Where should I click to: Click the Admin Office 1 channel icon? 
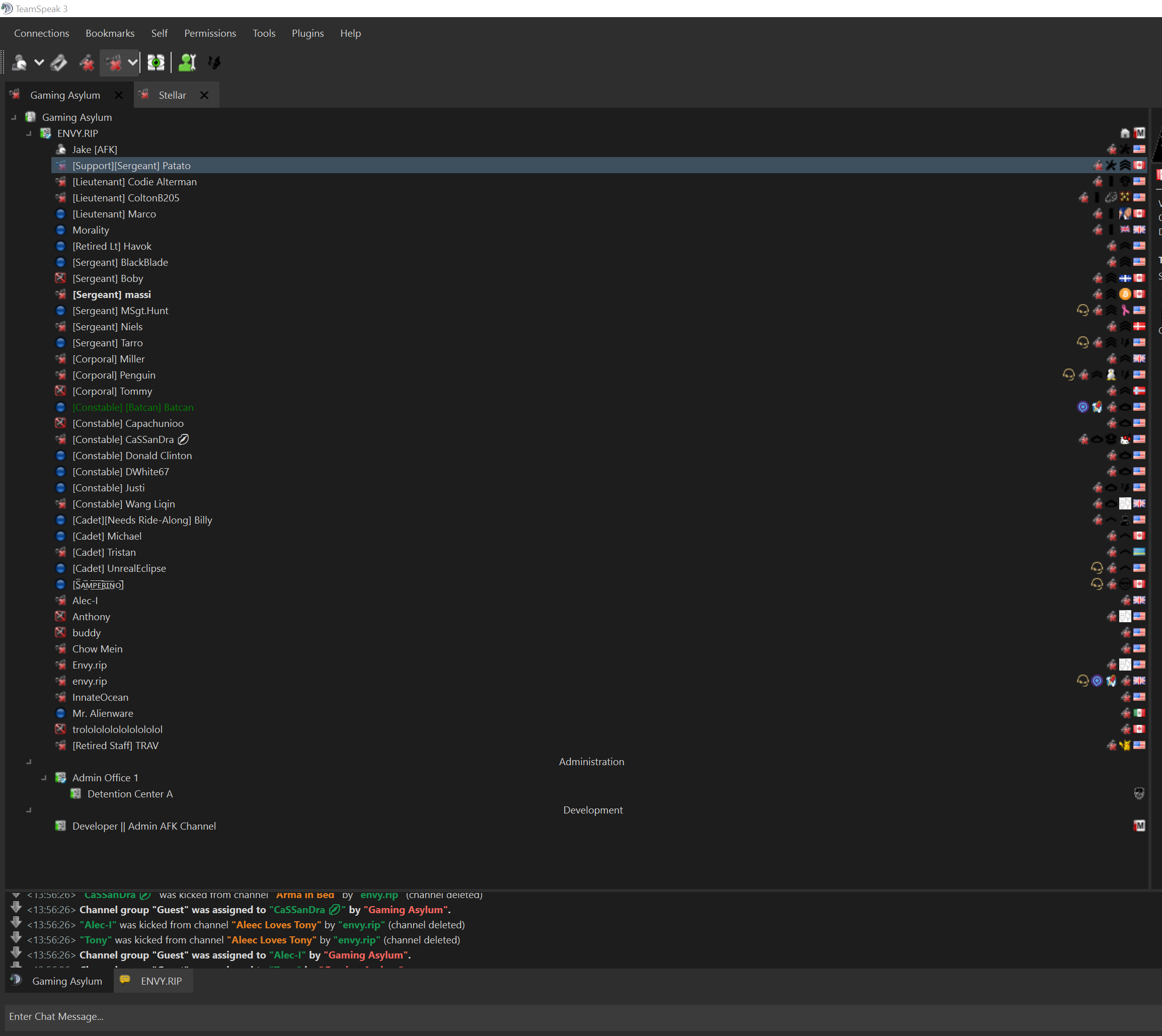[60, 778]
